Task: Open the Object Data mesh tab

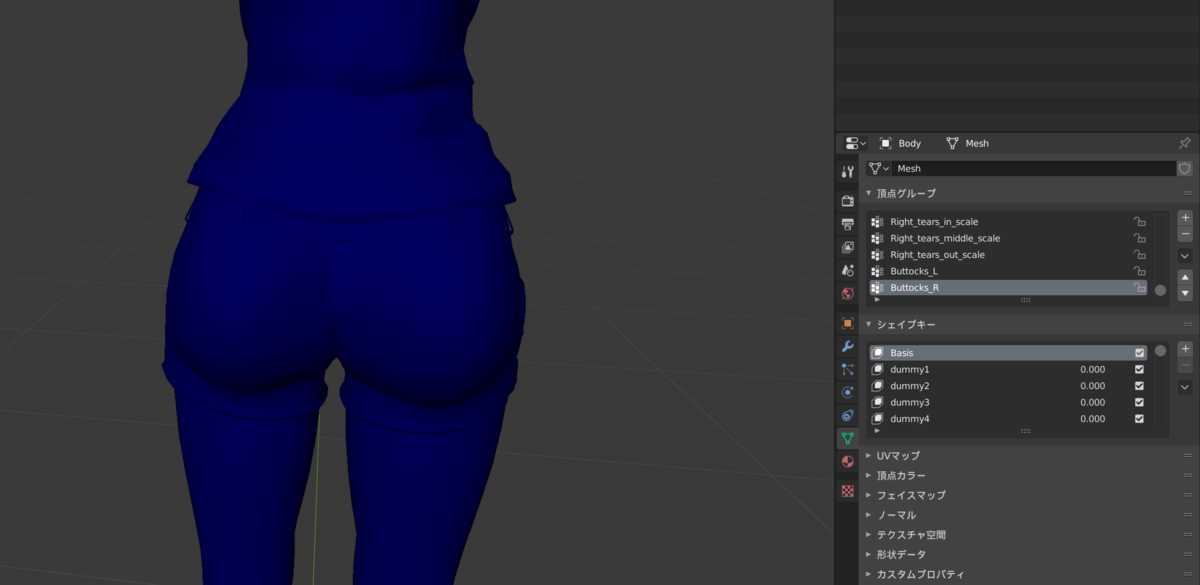Action: coord(847,438)
